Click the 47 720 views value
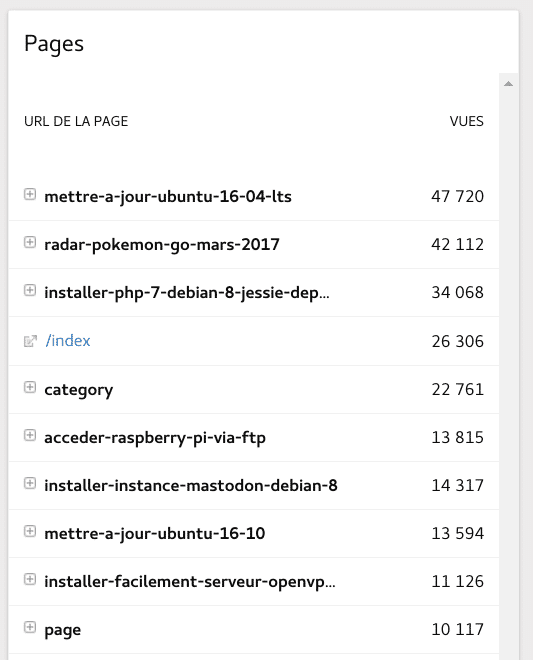The width and height of the screenshot is (533, 660). pyautogui.click(x=457, y=197)
